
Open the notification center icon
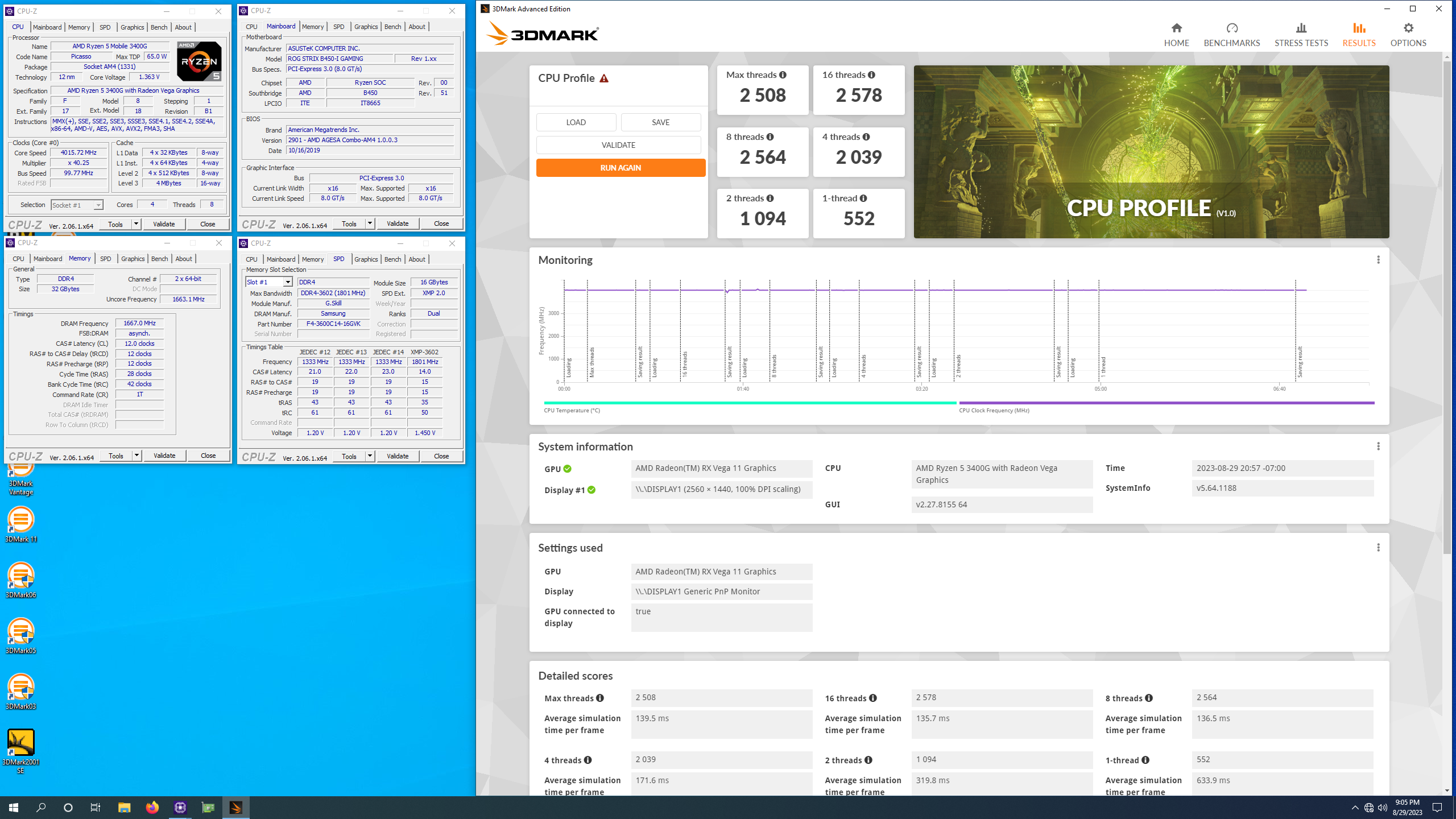(x=1437, y=808)
